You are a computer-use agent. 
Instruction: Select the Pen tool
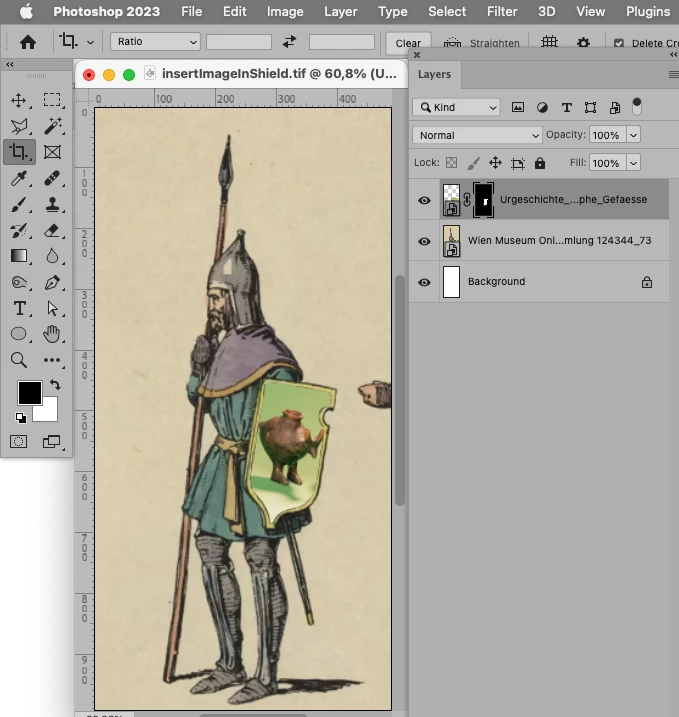[52, 282]
